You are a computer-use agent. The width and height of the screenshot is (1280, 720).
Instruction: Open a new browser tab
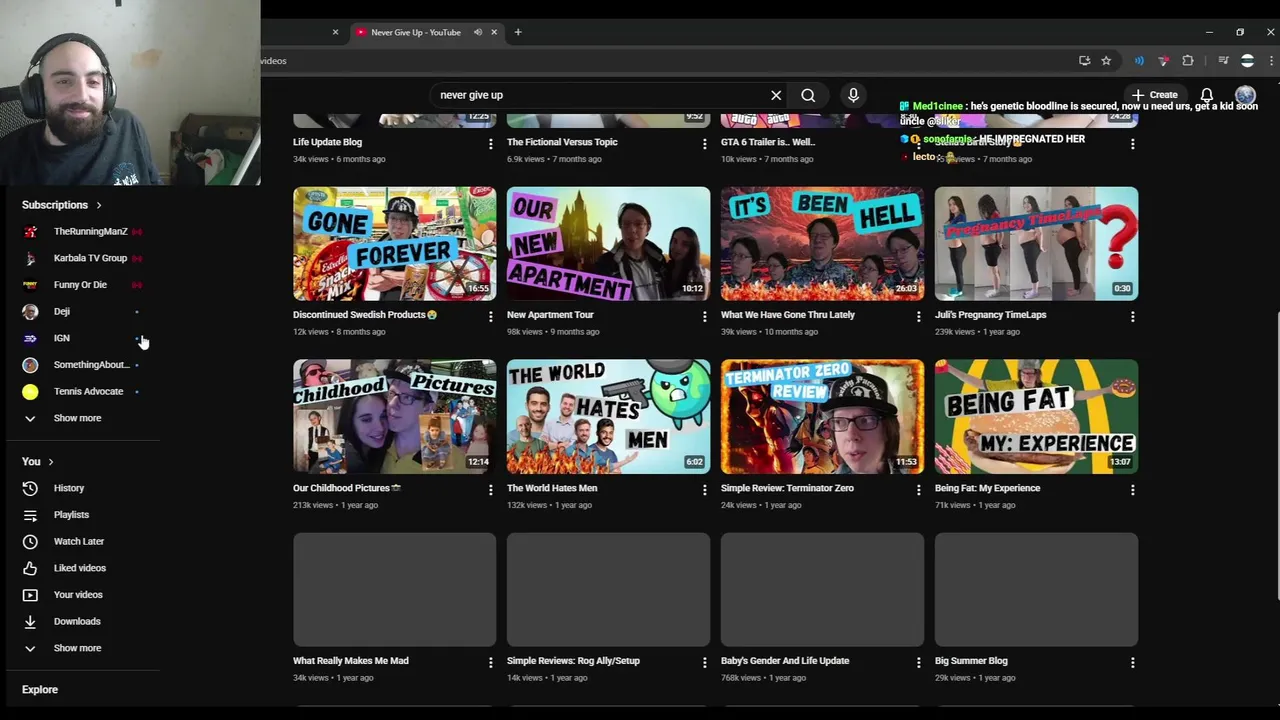[x=518, y=32]
